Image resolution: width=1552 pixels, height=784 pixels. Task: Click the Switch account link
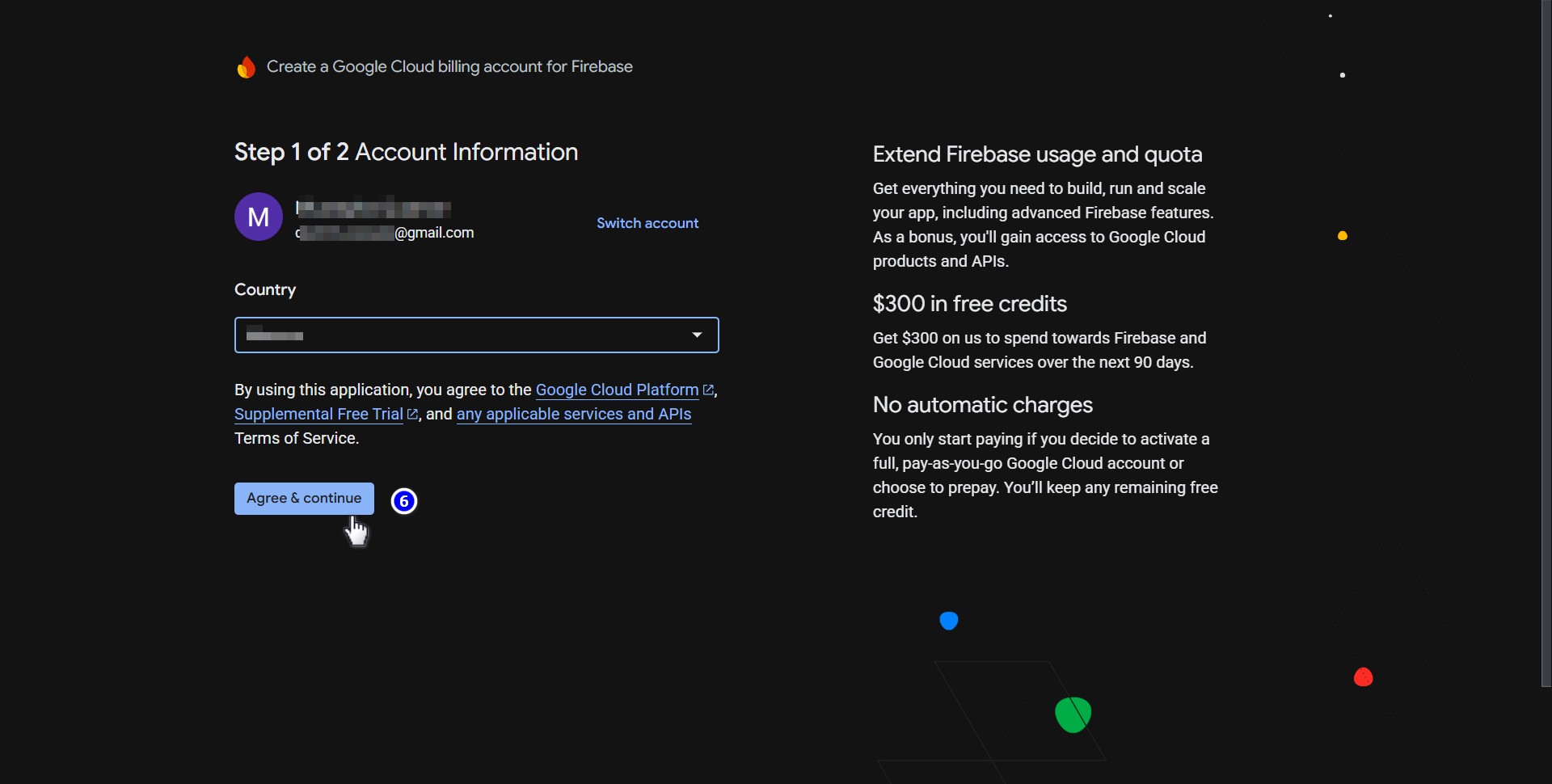click(x=647, y=223)
